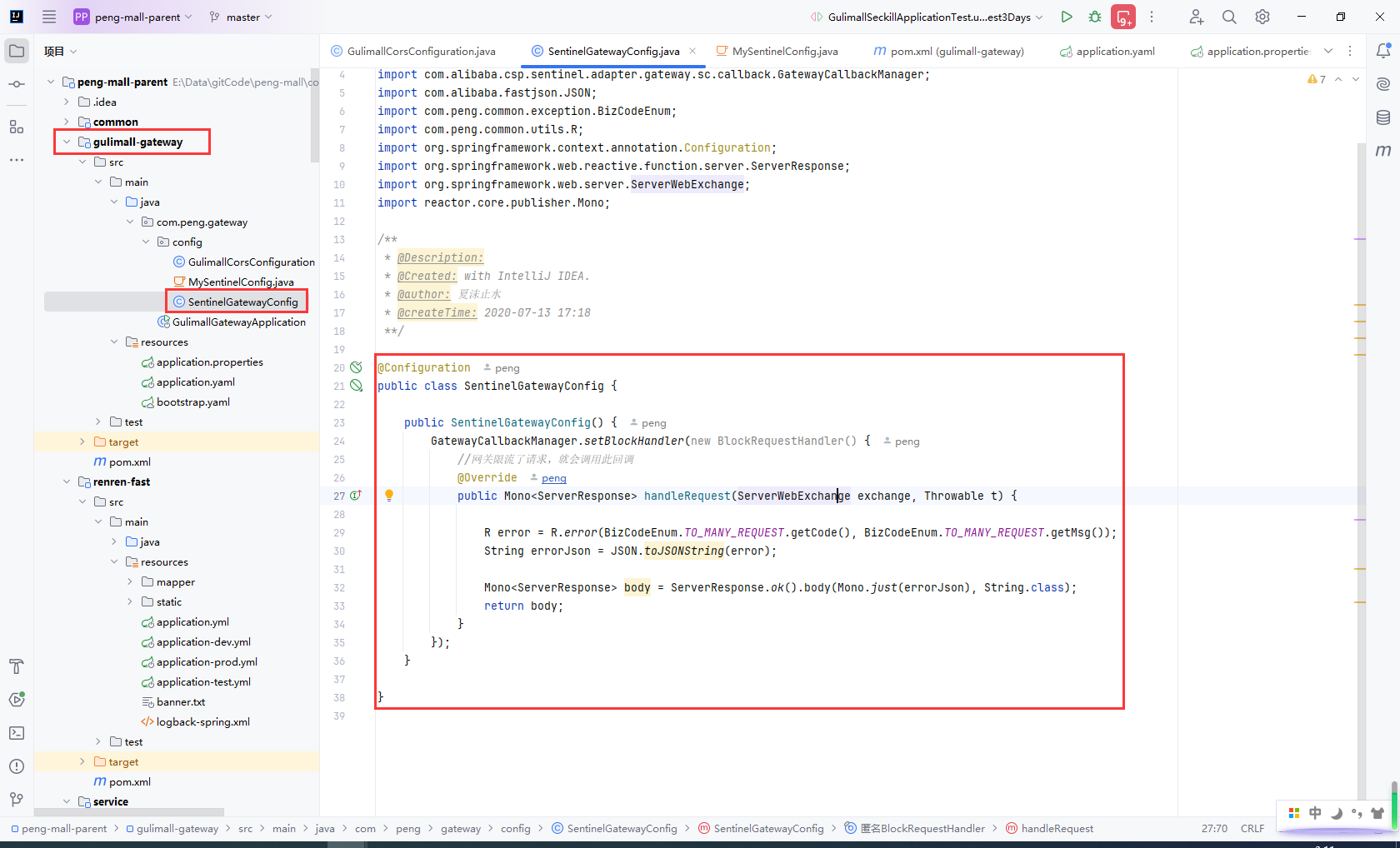Open the Structure tool window icon
Viewport: 1400px width, 848px height.
tap(17, 127)
